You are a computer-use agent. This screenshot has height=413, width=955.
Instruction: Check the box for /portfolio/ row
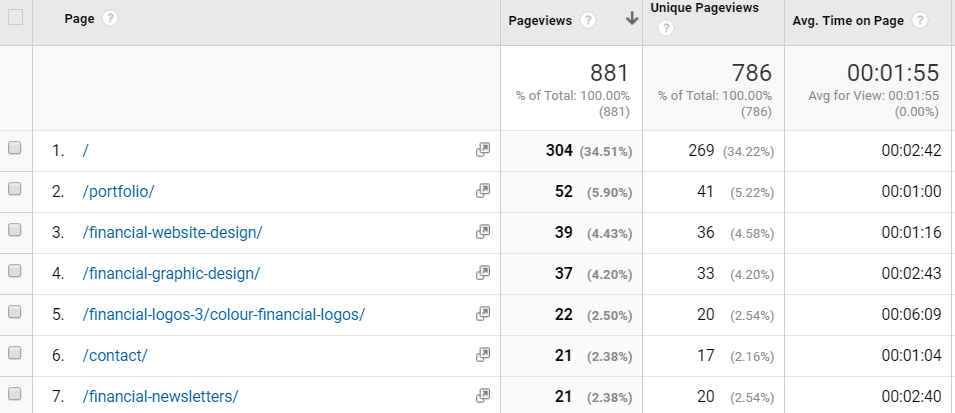pos(15,189)
